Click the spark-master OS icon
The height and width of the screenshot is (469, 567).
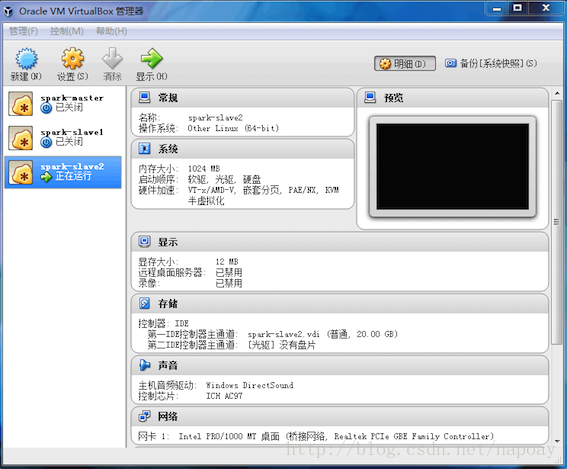(21, 104)
